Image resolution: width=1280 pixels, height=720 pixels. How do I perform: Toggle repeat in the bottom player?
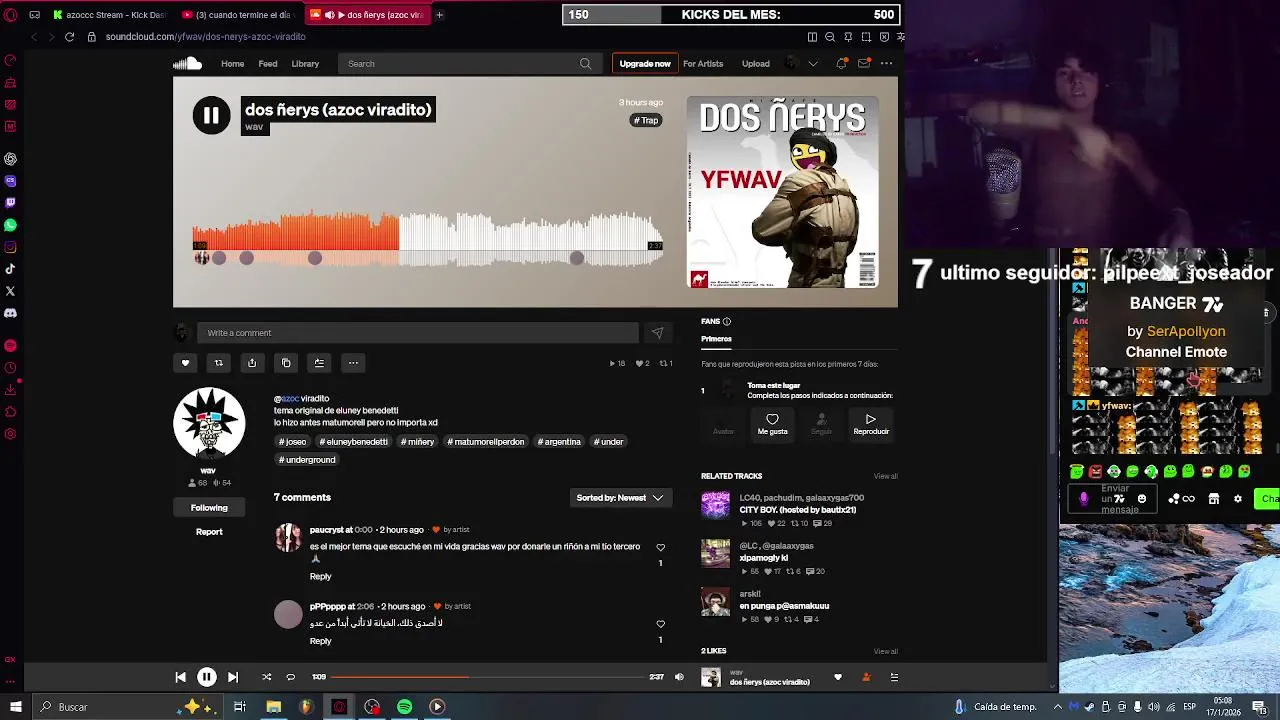pyautogui.click(x=291, y=677)
